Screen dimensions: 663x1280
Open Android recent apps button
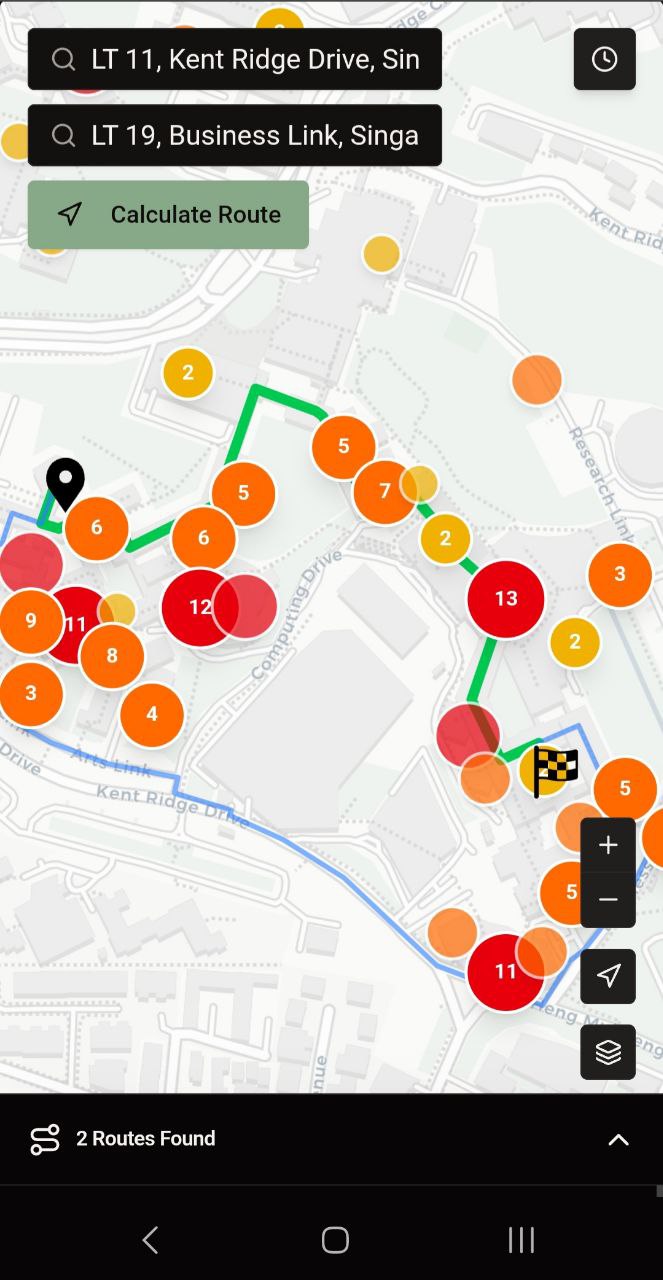click(x=521, y=1240)
